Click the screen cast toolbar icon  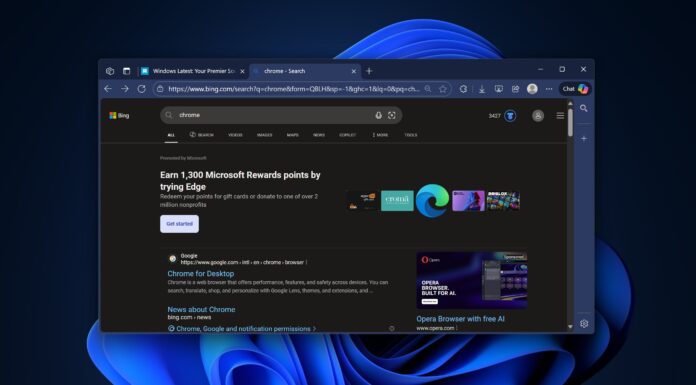click(498, 89)
